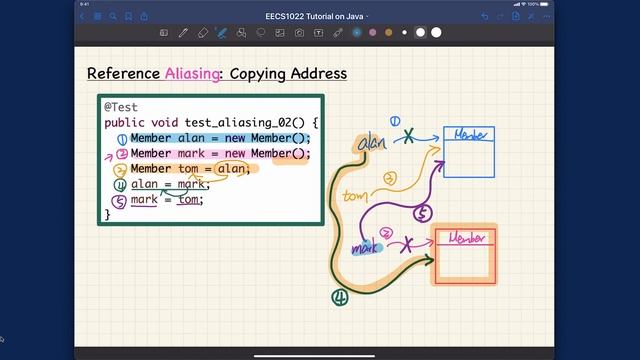This screenshot has width=640, height=360.
Task: Toggle read-only pen mode icon
Action: pyautogui.click(x=531, y=16)
